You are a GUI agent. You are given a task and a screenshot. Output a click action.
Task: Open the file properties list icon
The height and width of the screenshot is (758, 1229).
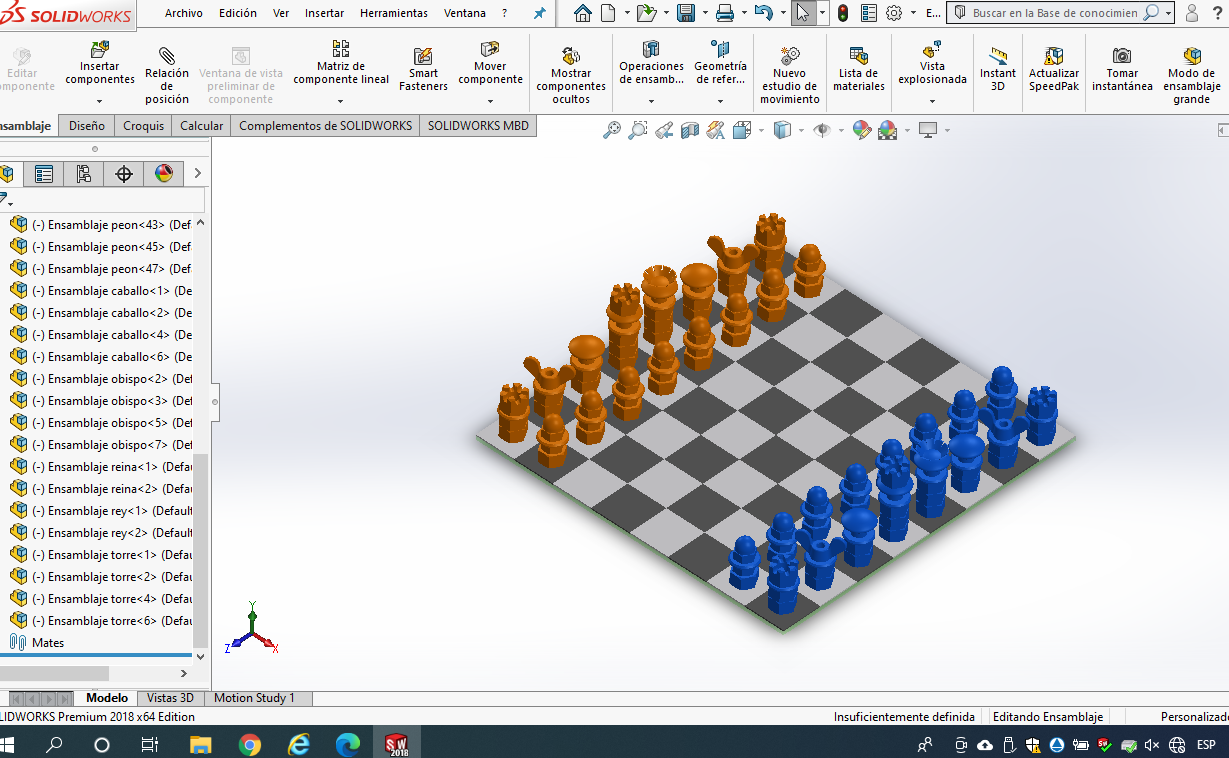click(x=869, y=13)
